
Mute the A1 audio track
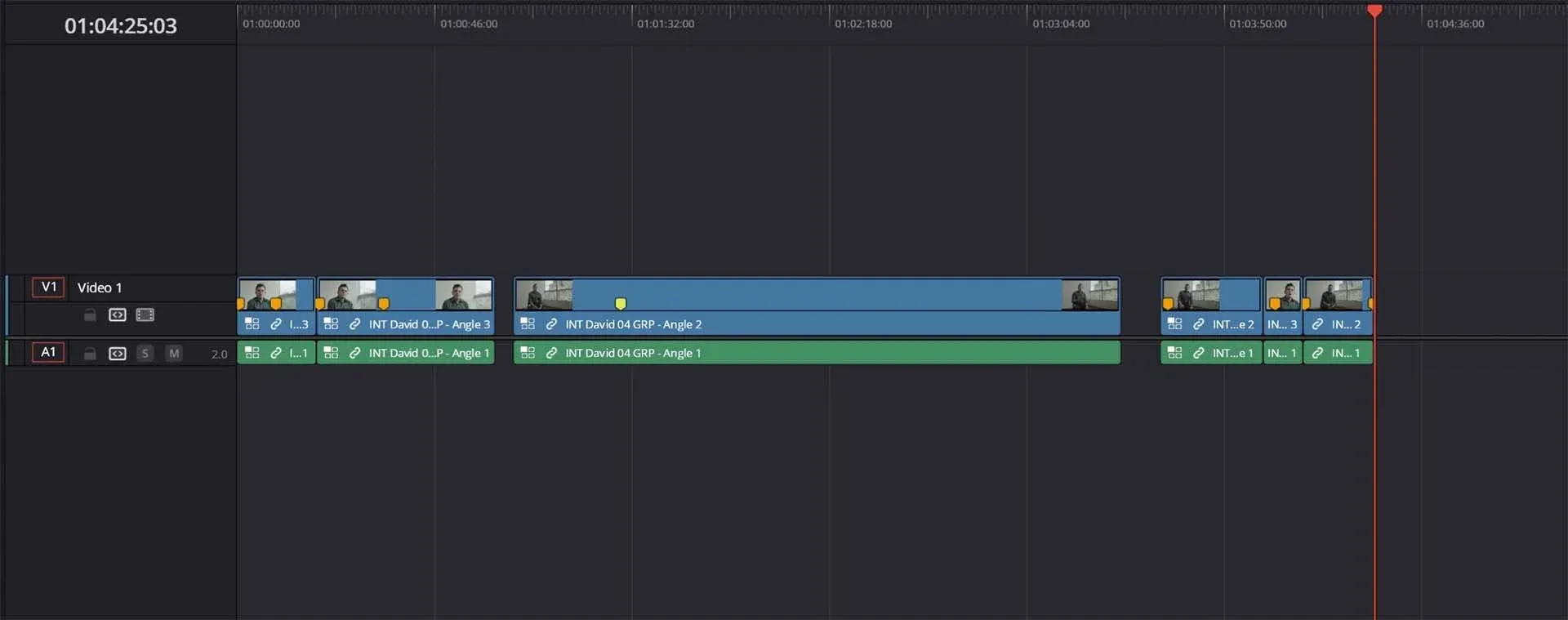click(174, 354)
